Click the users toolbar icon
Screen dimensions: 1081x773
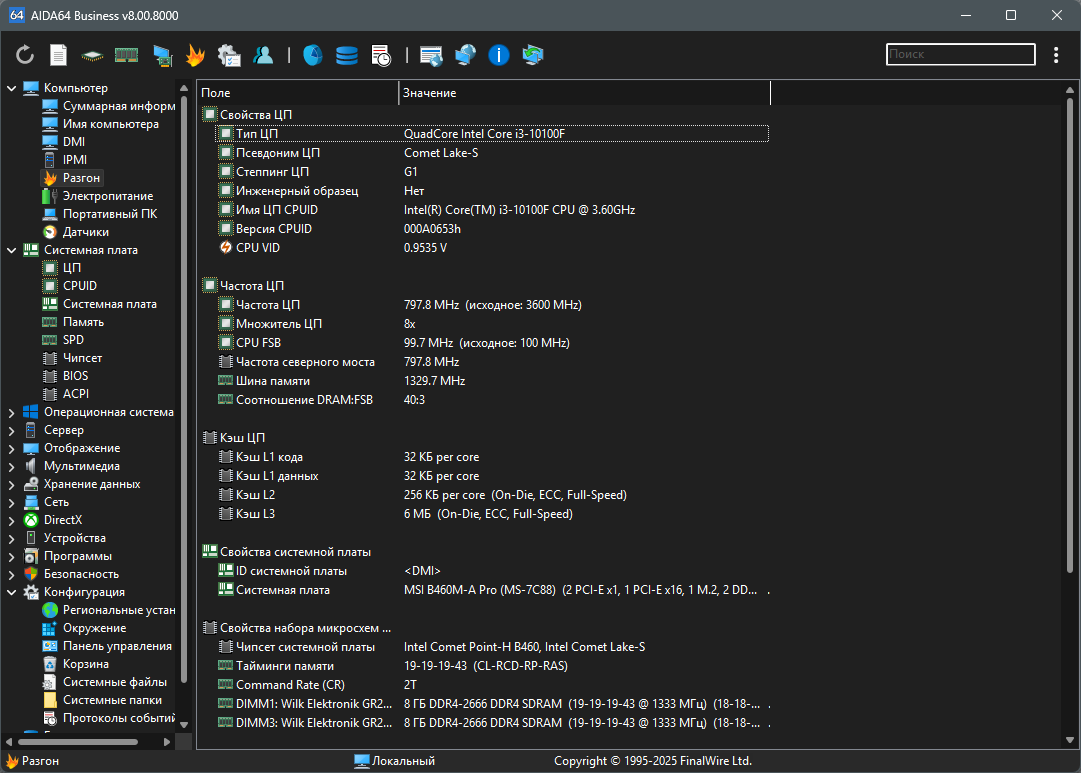(263, 54)
